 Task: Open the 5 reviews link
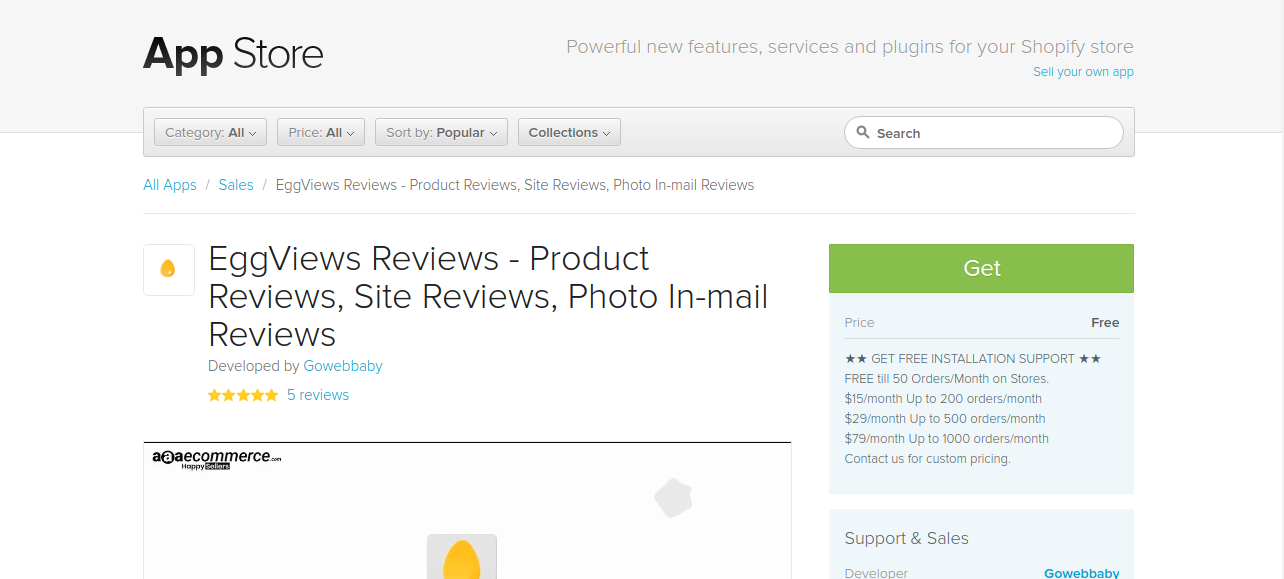pyautogui.click(x=318, y=395)
